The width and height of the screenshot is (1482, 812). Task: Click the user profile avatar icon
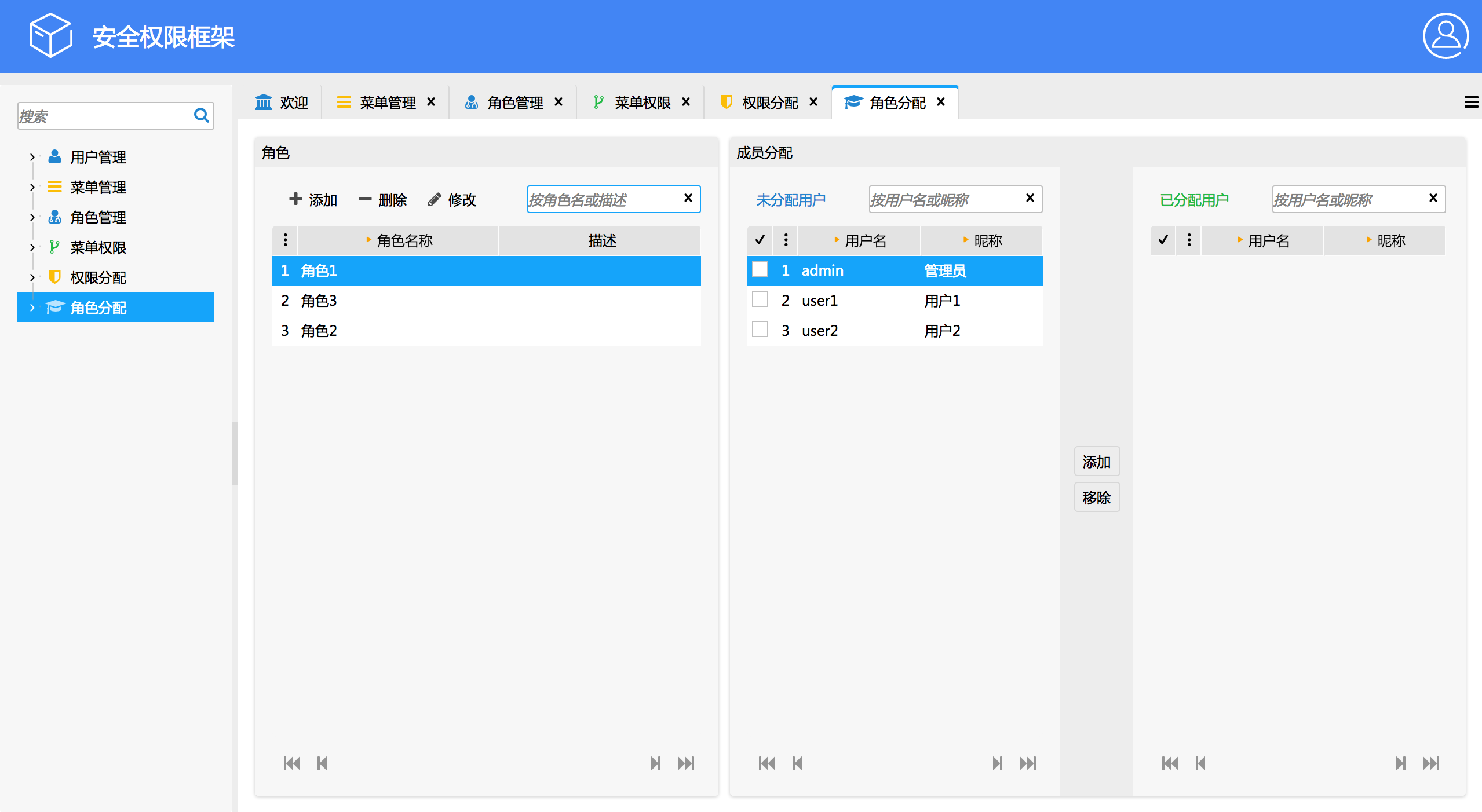pos(1445,36)
